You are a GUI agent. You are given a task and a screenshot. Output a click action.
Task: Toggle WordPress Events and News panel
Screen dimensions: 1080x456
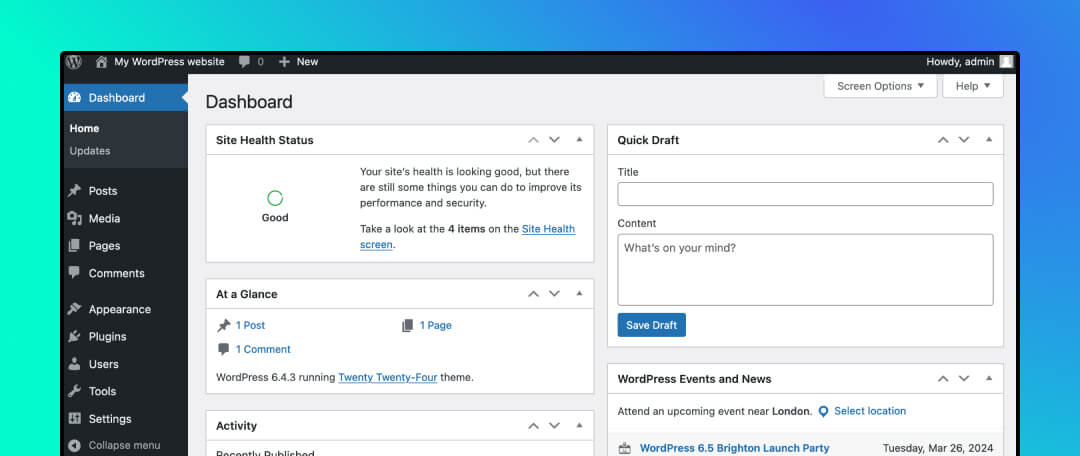(989, 378)
